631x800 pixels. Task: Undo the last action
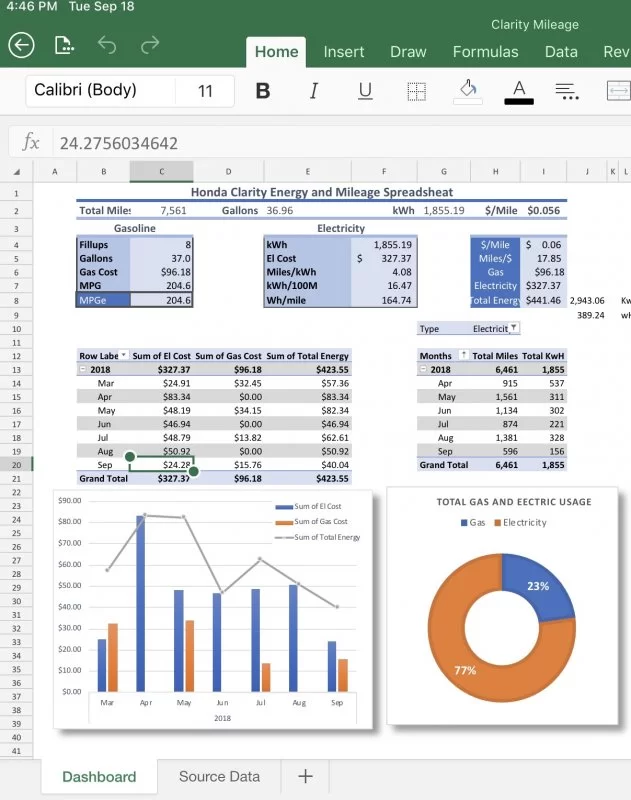(108, 45)
